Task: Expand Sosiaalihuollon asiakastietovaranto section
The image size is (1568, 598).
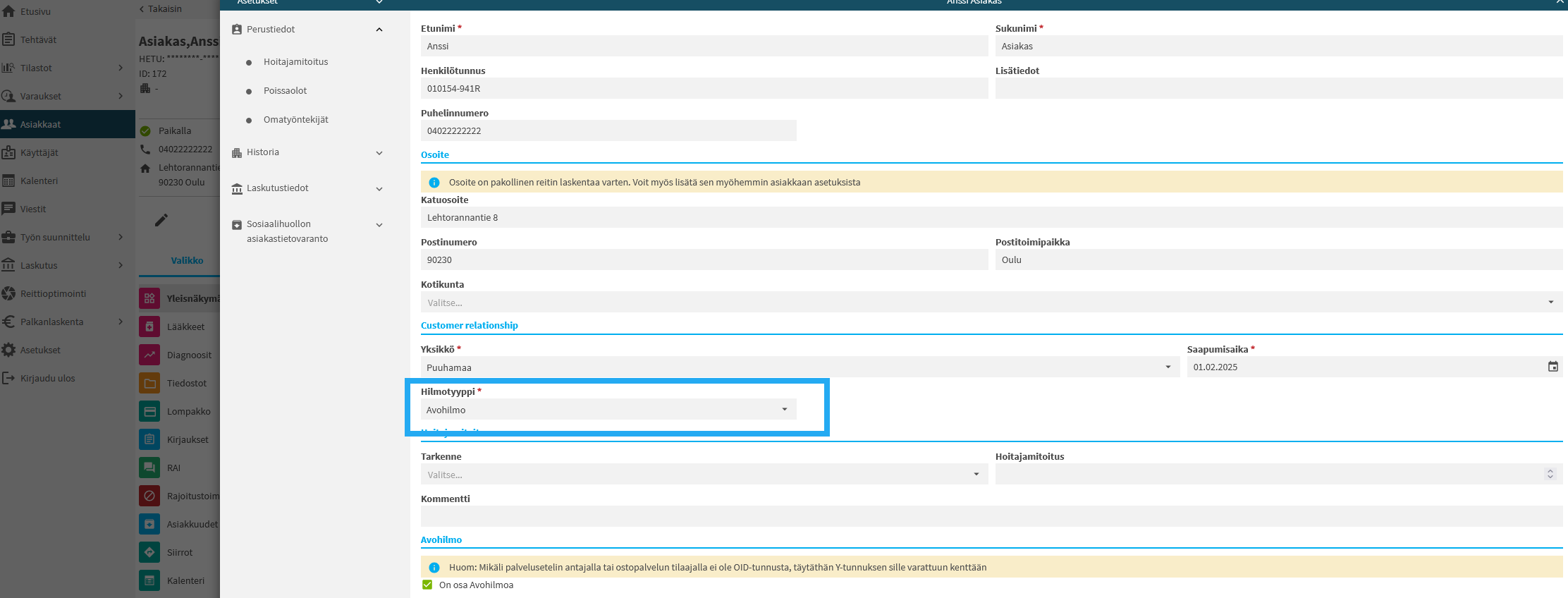Action: (379, 225)
